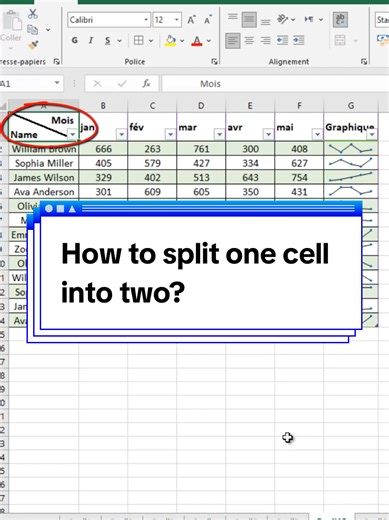389x520 pixels.
Task: Open the Name Box dropdown
Action: 57,83
